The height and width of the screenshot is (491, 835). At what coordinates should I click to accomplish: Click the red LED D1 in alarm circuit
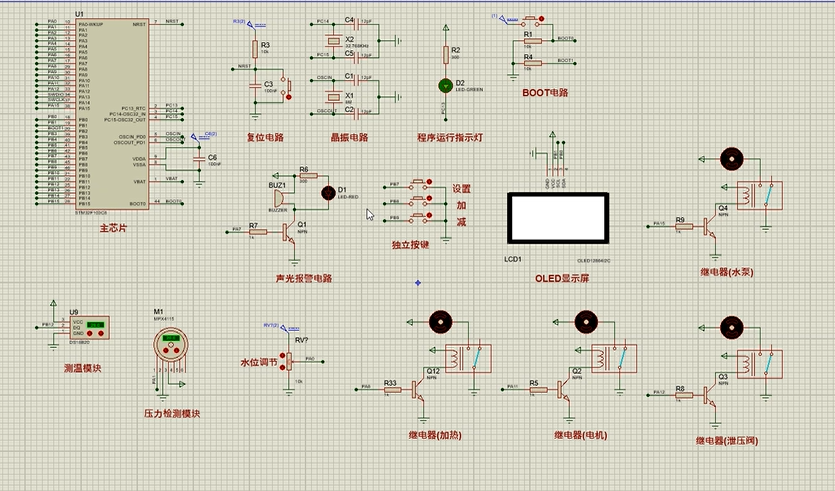pos(329,193)
